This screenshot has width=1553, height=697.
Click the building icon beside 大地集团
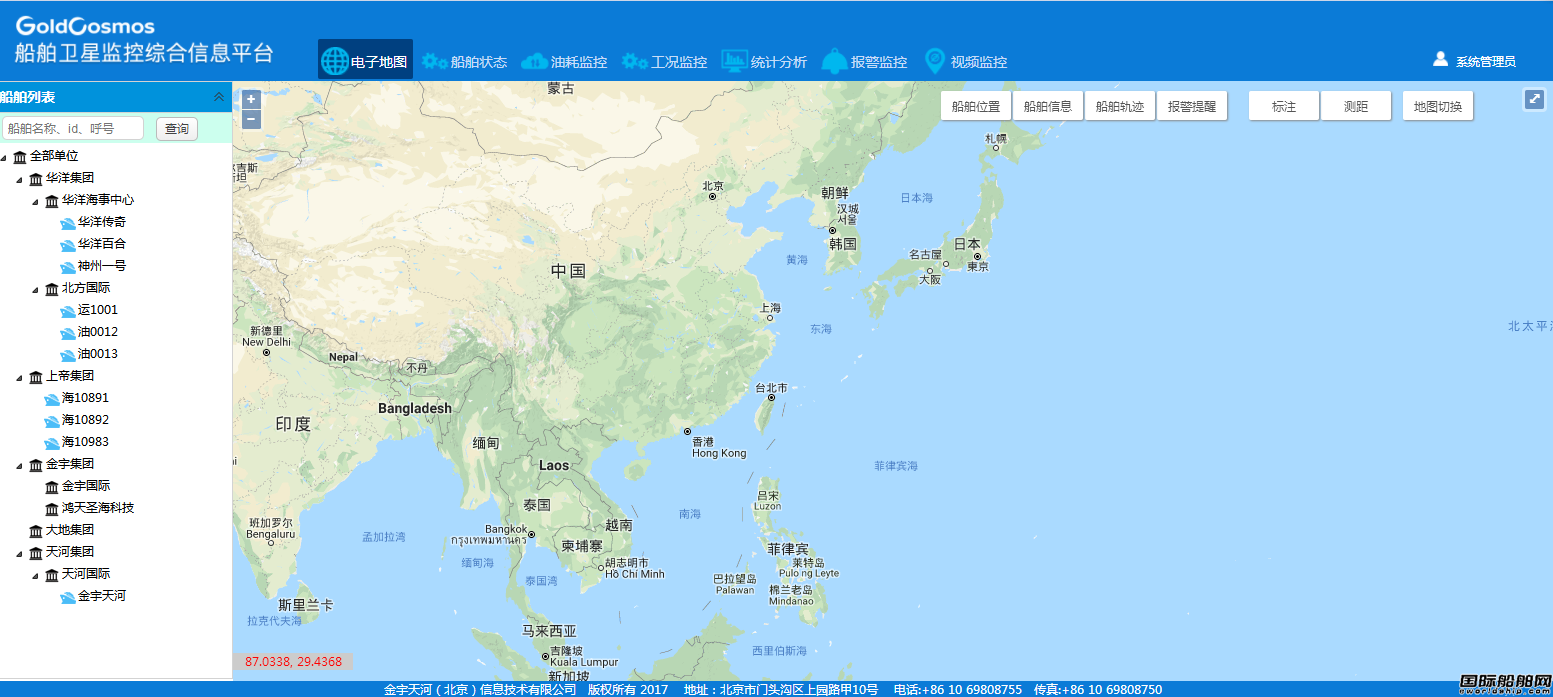pyautogui.click(x=36, y=531)
